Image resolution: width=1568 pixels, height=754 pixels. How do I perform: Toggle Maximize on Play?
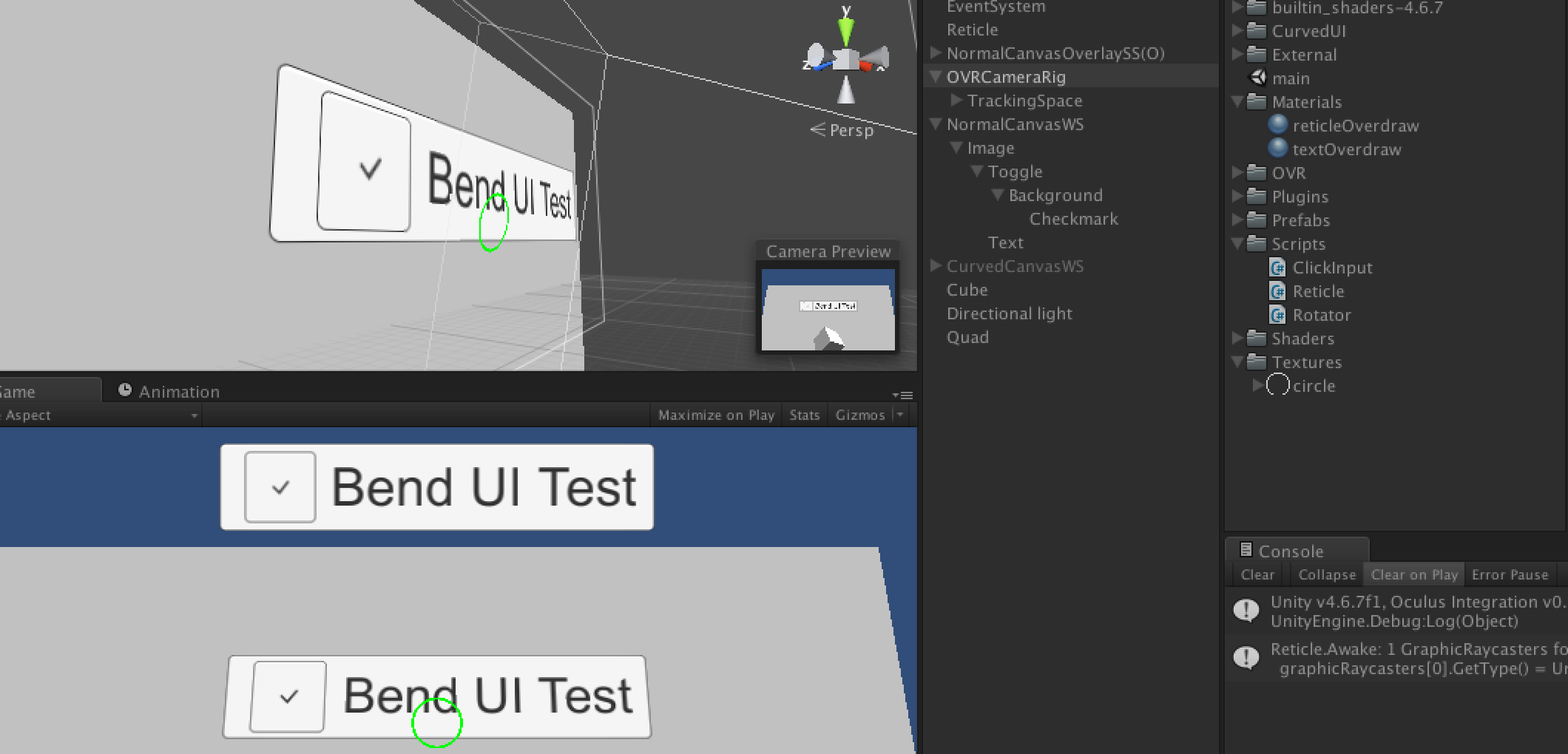[x=716, y=415]
